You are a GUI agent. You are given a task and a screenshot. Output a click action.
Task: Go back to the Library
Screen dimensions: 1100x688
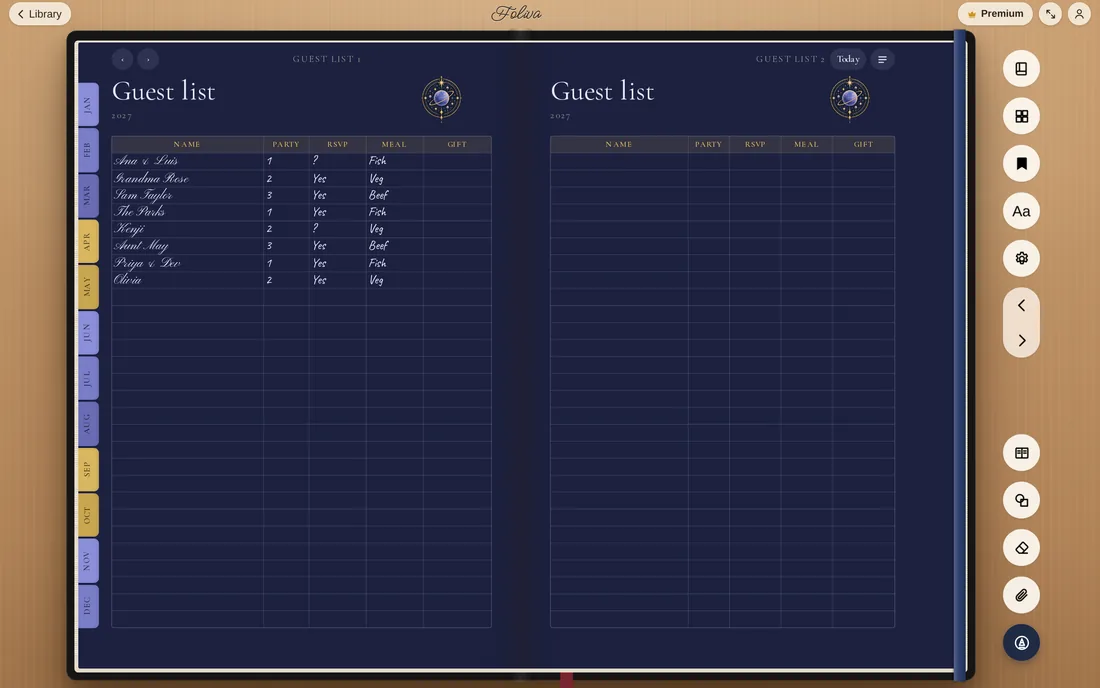pos(40,14)
